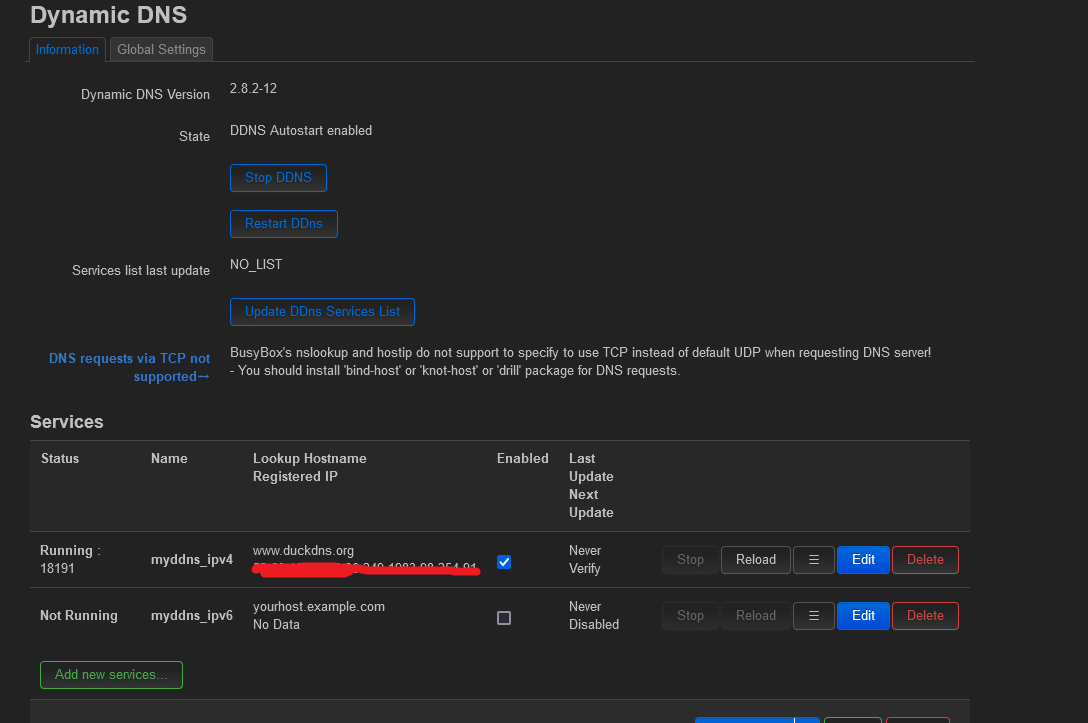This screenshot has height=723, width=1088.
Task: Click the Running : 18191 status cell
Action: (70, 559)
